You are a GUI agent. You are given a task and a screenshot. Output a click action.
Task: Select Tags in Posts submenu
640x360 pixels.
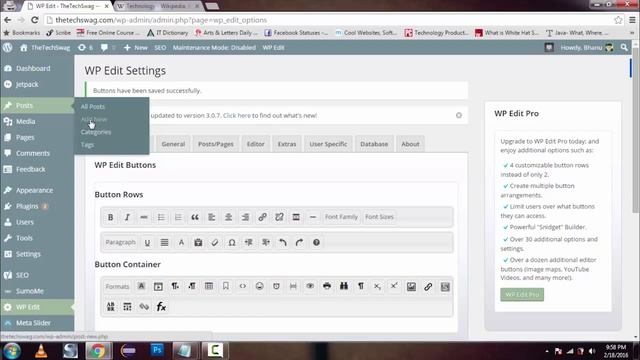click(87, 144)
